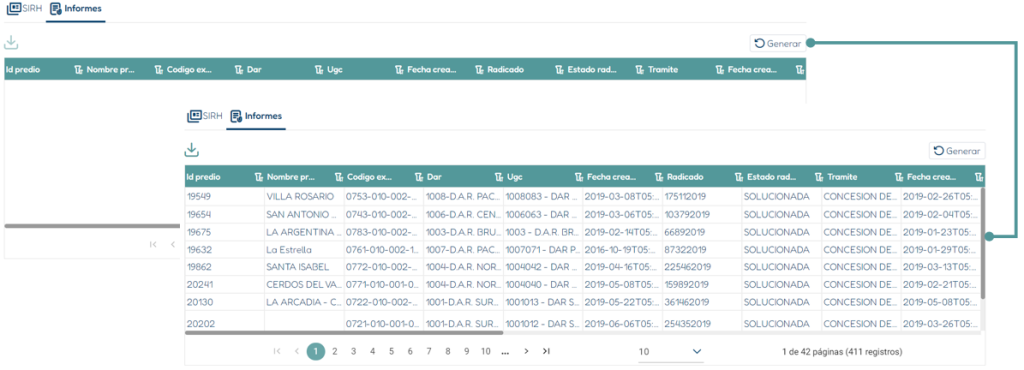1024x370 pixels.
Task: Select the Informes tab in the top panel
Action: (x=76, y=9)
